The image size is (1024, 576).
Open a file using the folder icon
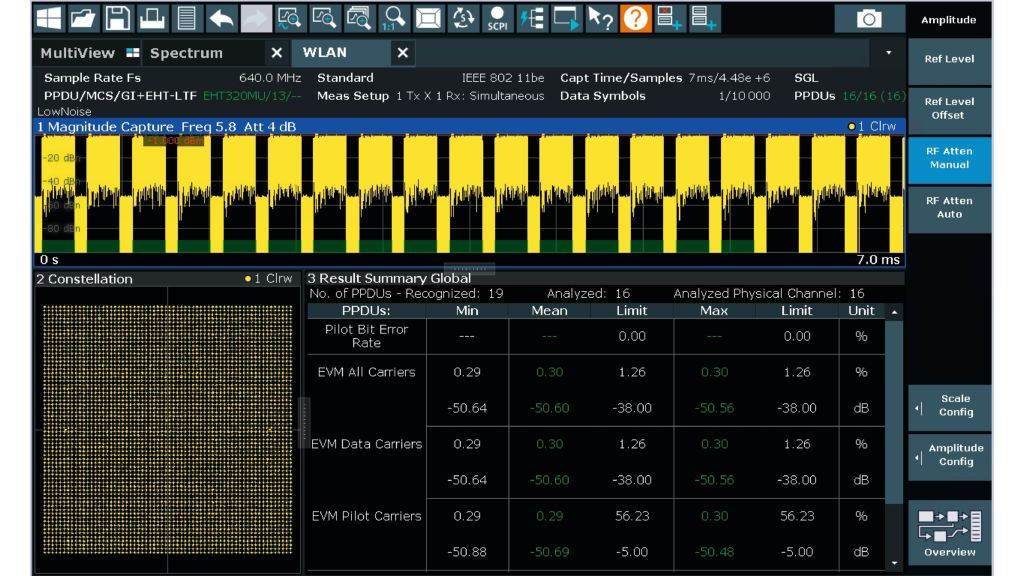(83, 17)
